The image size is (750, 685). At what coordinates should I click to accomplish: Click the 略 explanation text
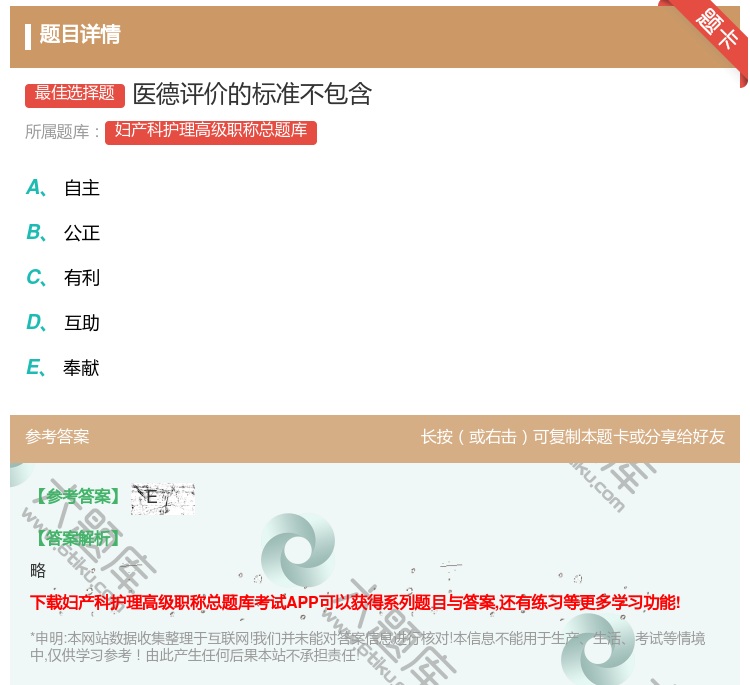click(x=38, y=570)
